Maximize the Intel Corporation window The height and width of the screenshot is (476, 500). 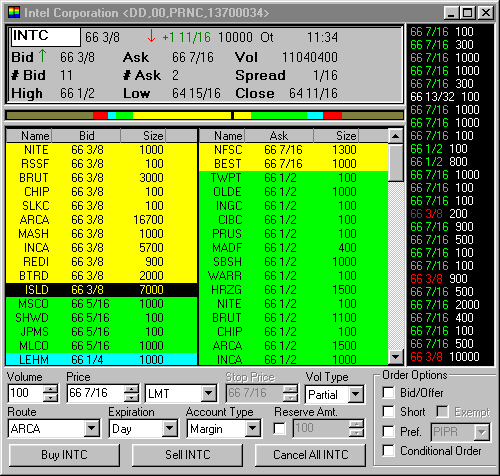(x=467, y=13)
